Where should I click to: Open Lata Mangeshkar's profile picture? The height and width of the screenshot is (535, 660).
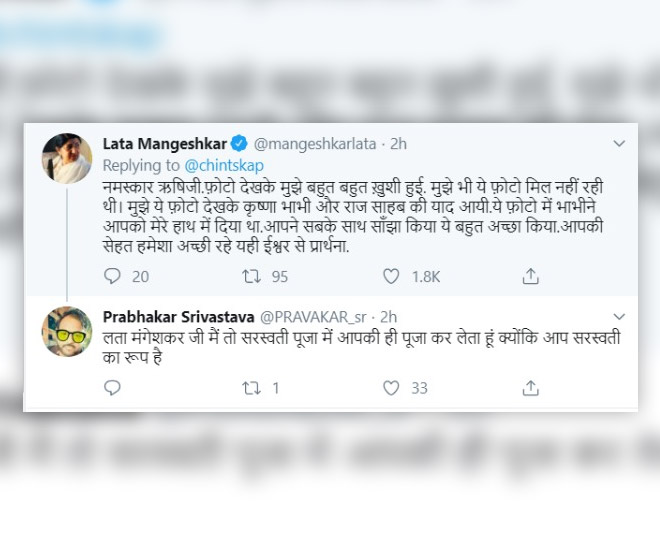pos(67,155)
